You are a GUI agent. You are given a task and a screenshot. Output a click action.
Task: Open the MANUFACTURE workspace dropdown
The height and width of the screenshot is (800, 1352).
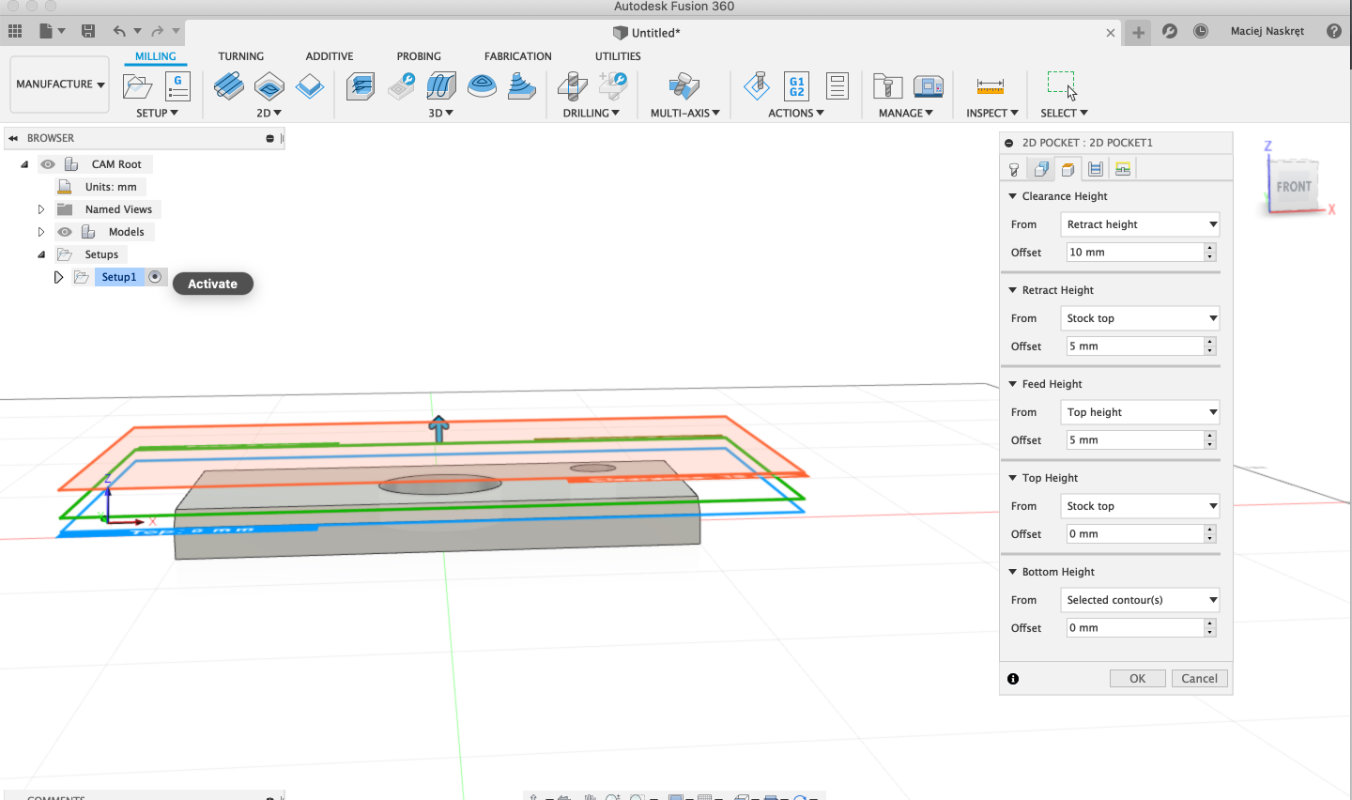tap(60, 84)
